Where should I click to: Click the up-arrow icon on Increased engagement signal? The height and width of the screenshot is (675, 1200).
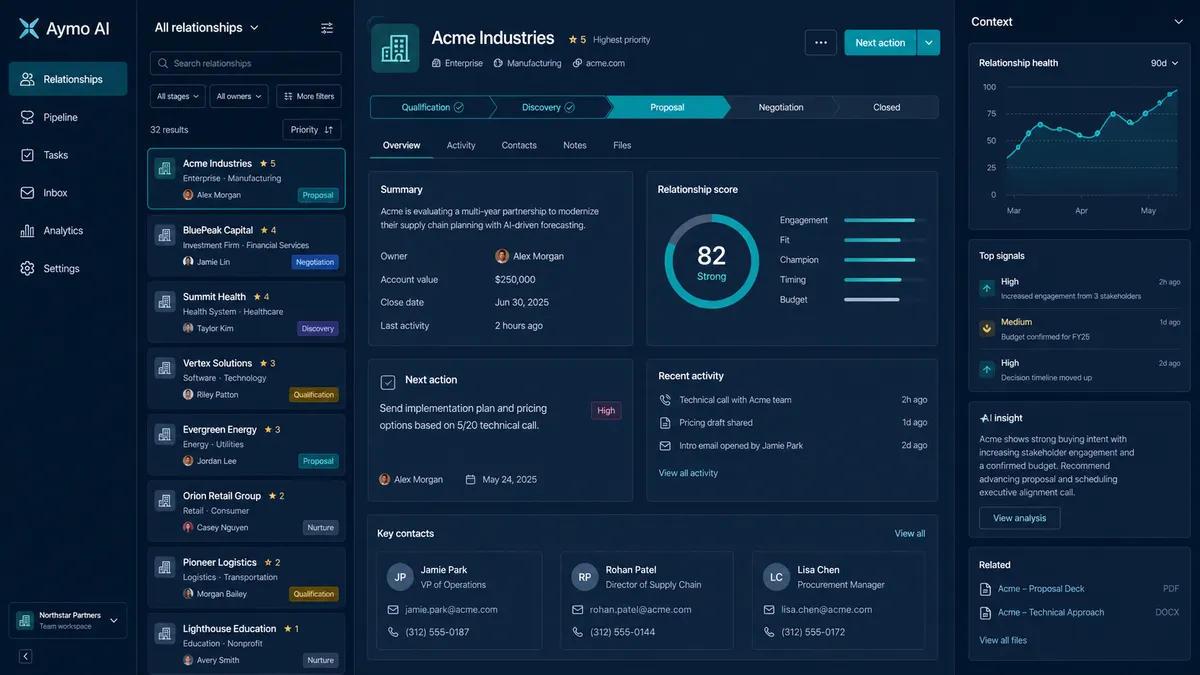987,289
